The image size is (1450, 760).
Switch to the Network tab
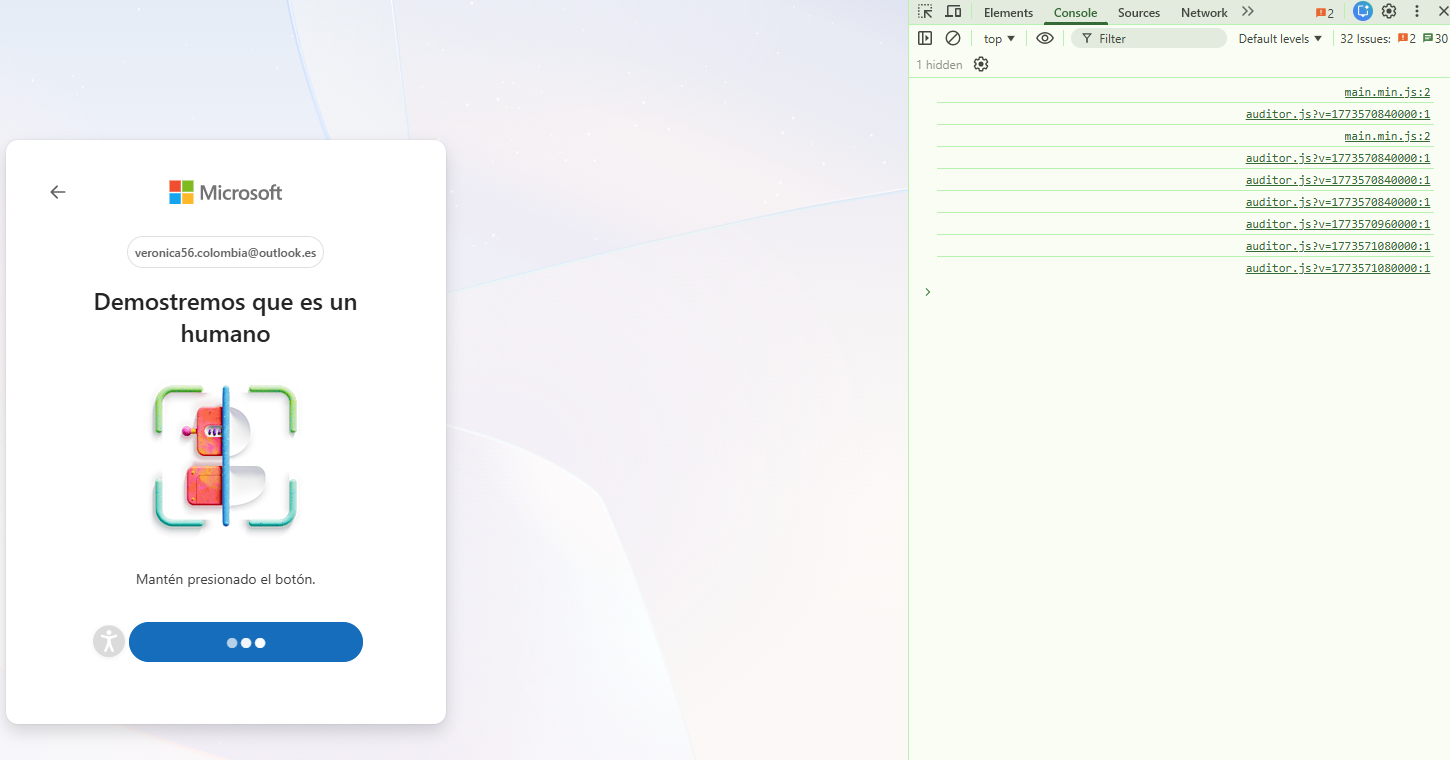[1204, 12]
